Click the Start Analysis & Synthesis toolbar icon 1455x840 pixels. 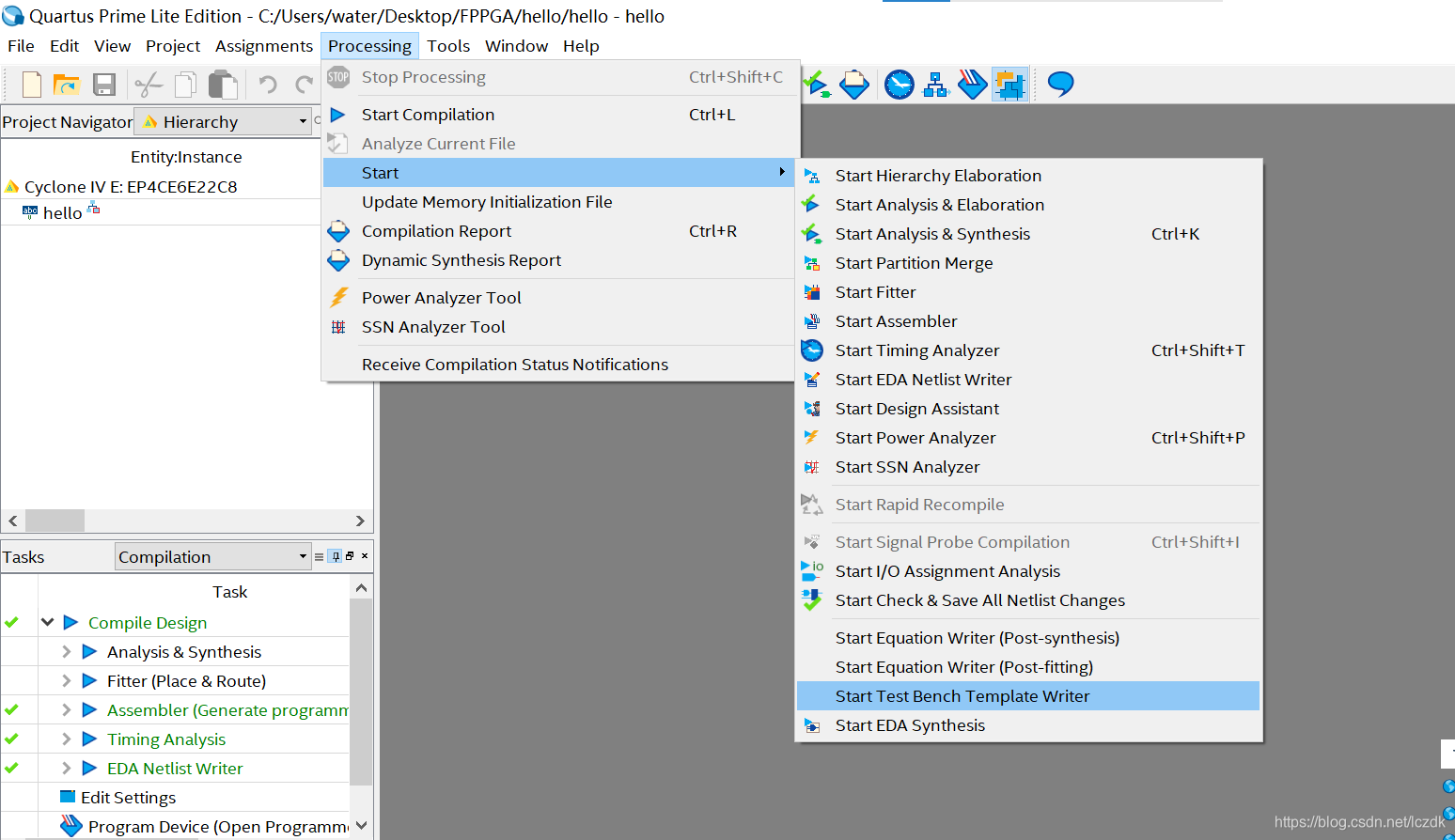coord(816,85)
